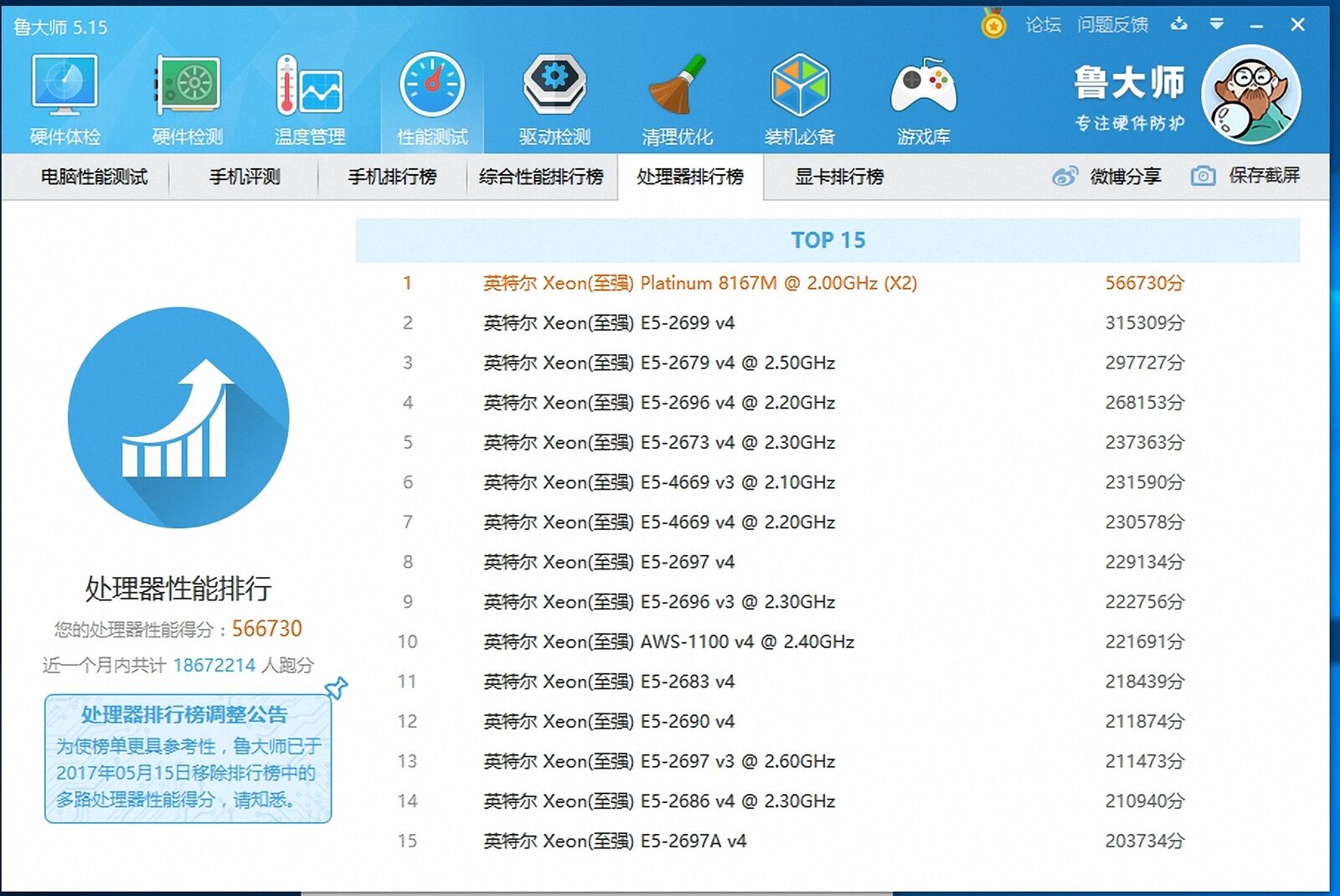Click the 18672214 monthly runs count
The height and width of the screenshot is (896, 1340).
(x=214, y=665)
